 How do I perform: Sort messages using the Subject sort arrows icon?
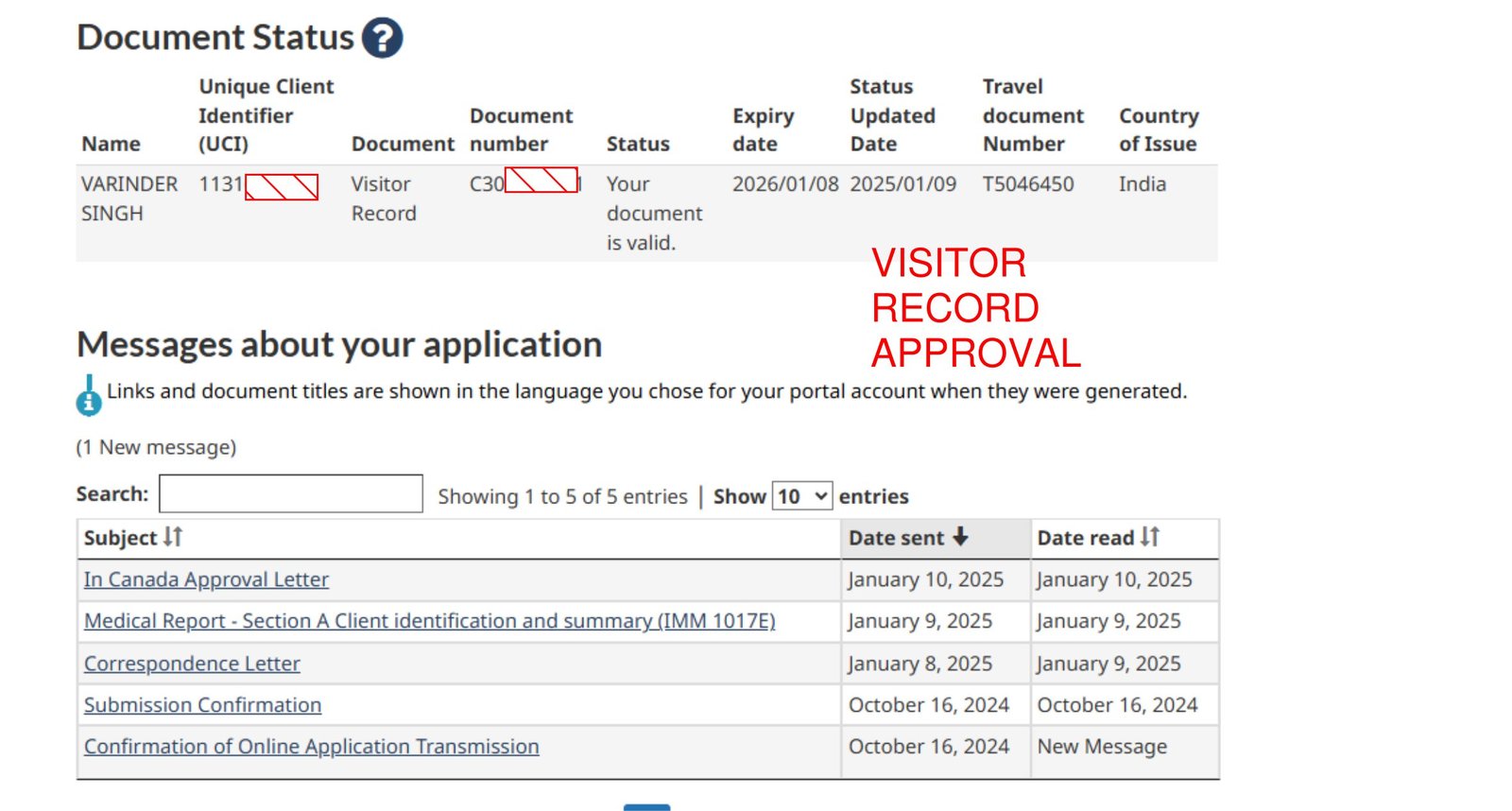click(172, 537)
